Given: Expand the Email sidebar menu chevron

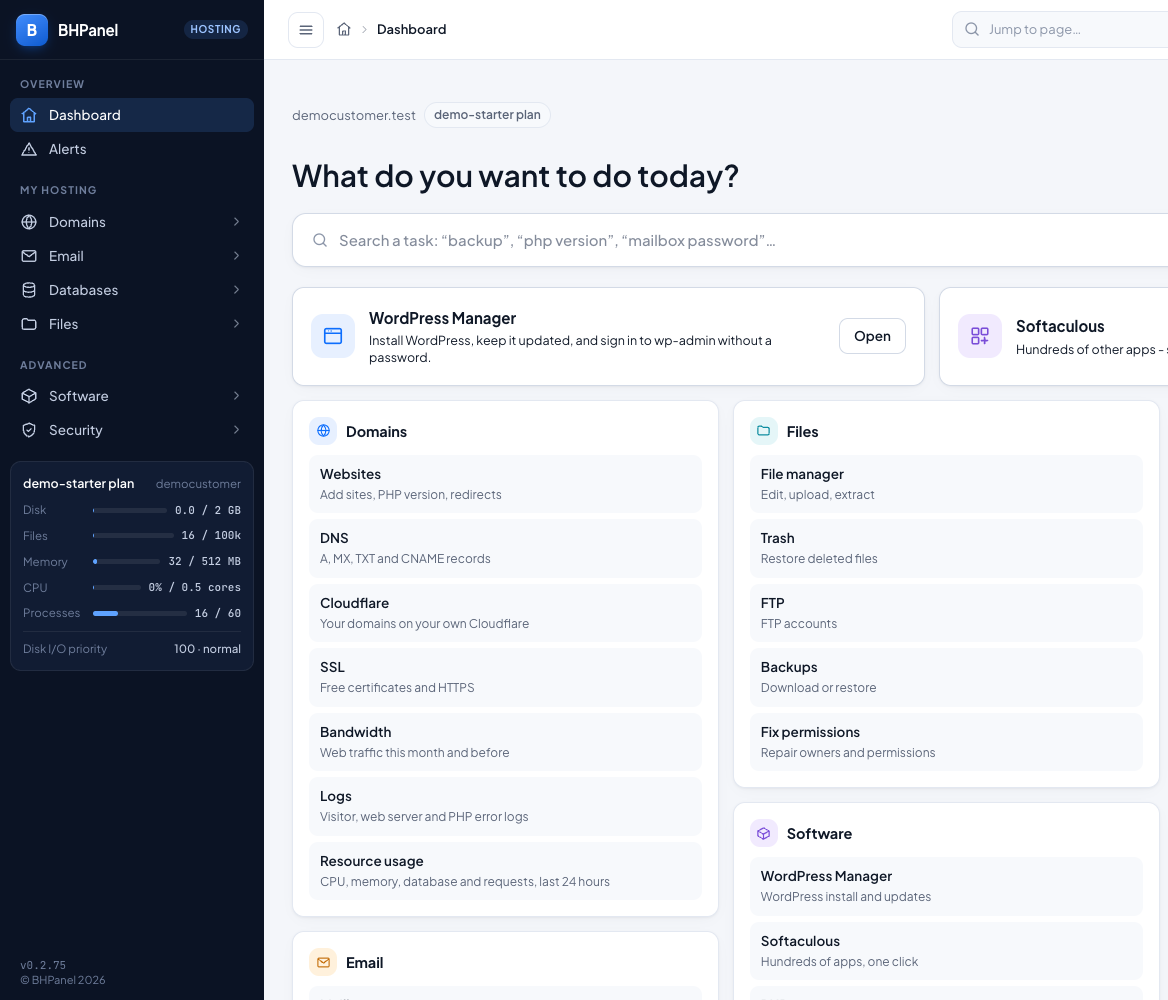Looking at the screenshot, I should click(x=236, y=256).
